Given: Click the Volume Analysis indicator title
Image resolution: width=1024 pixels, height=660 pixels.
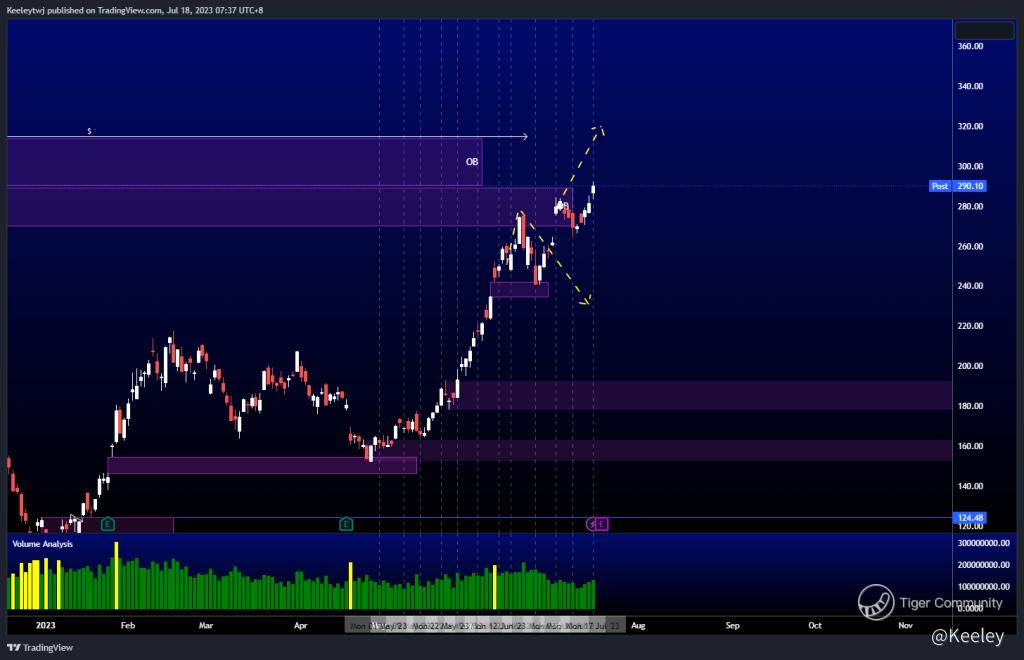Looking at the screenshot, I should (42, 544).
